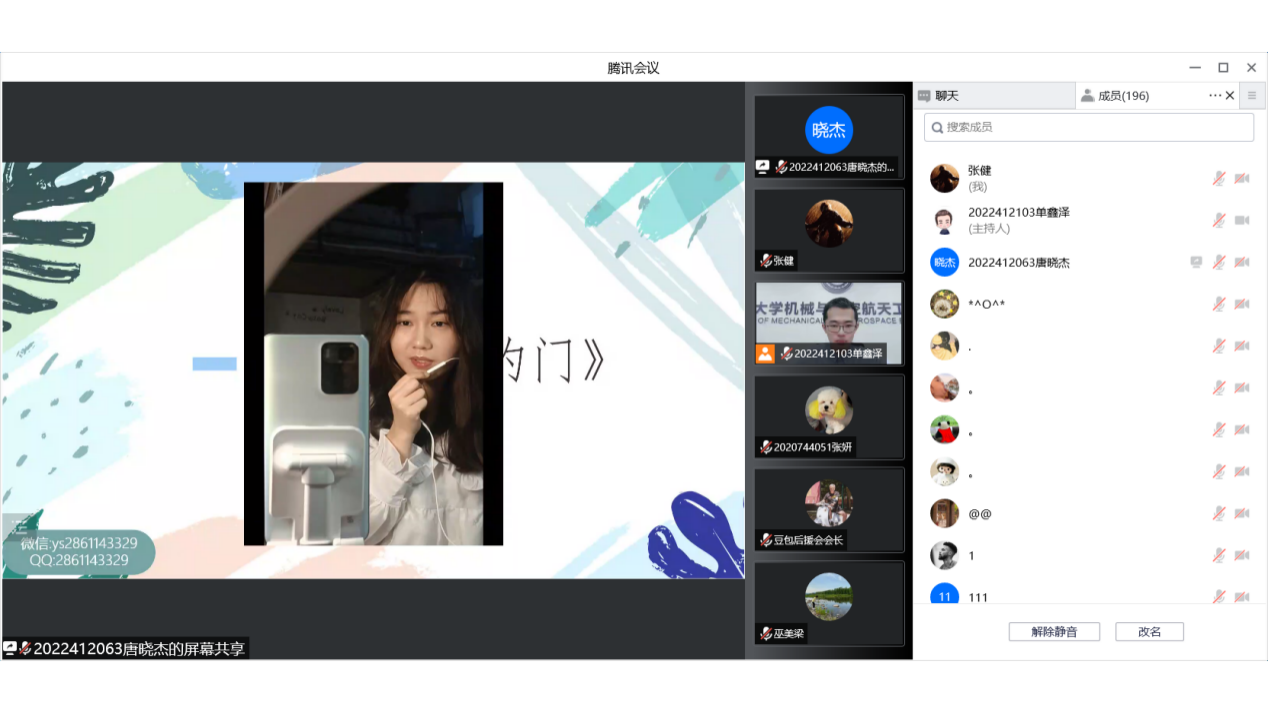Open the three-dots options on the 成员 tab
The height and width of the screenshot is (714, 1269).
tap(1214, 96)
